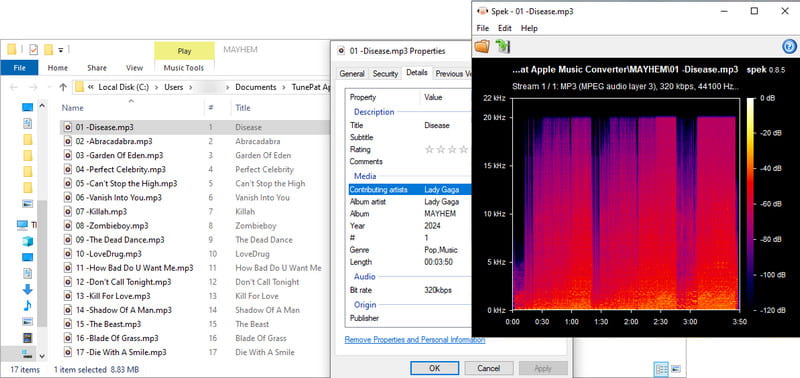
Task: Open Spek's blue question-mark About icon
Action: pos(789,47)
